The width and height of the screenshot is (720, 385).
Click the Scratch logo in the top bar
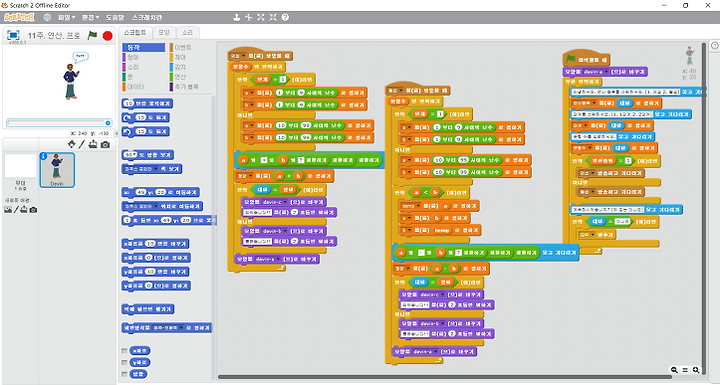coord(19,17)
